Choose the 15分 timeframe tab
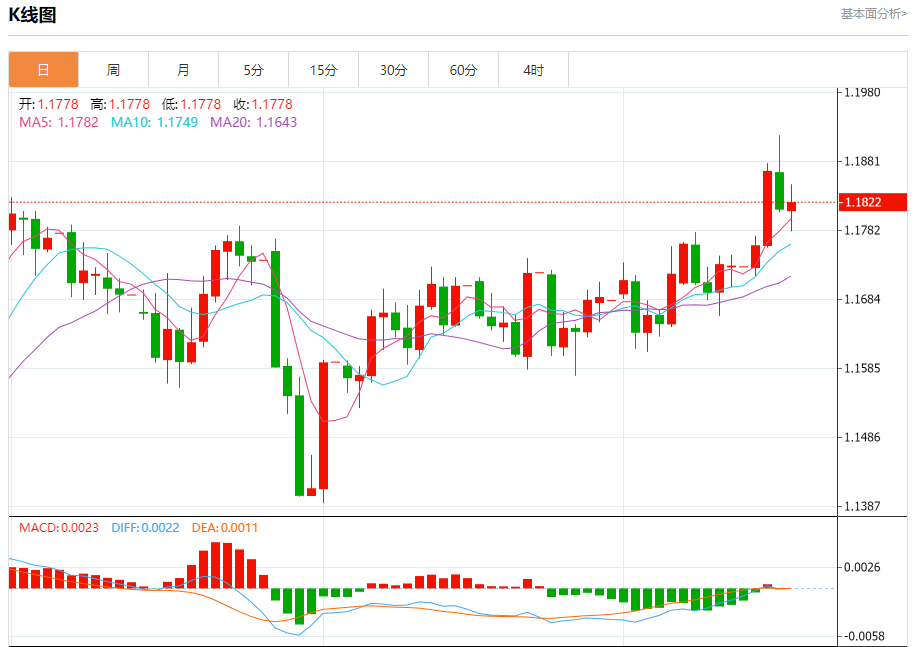The image size is (915, 647). (x=323, y=70)
